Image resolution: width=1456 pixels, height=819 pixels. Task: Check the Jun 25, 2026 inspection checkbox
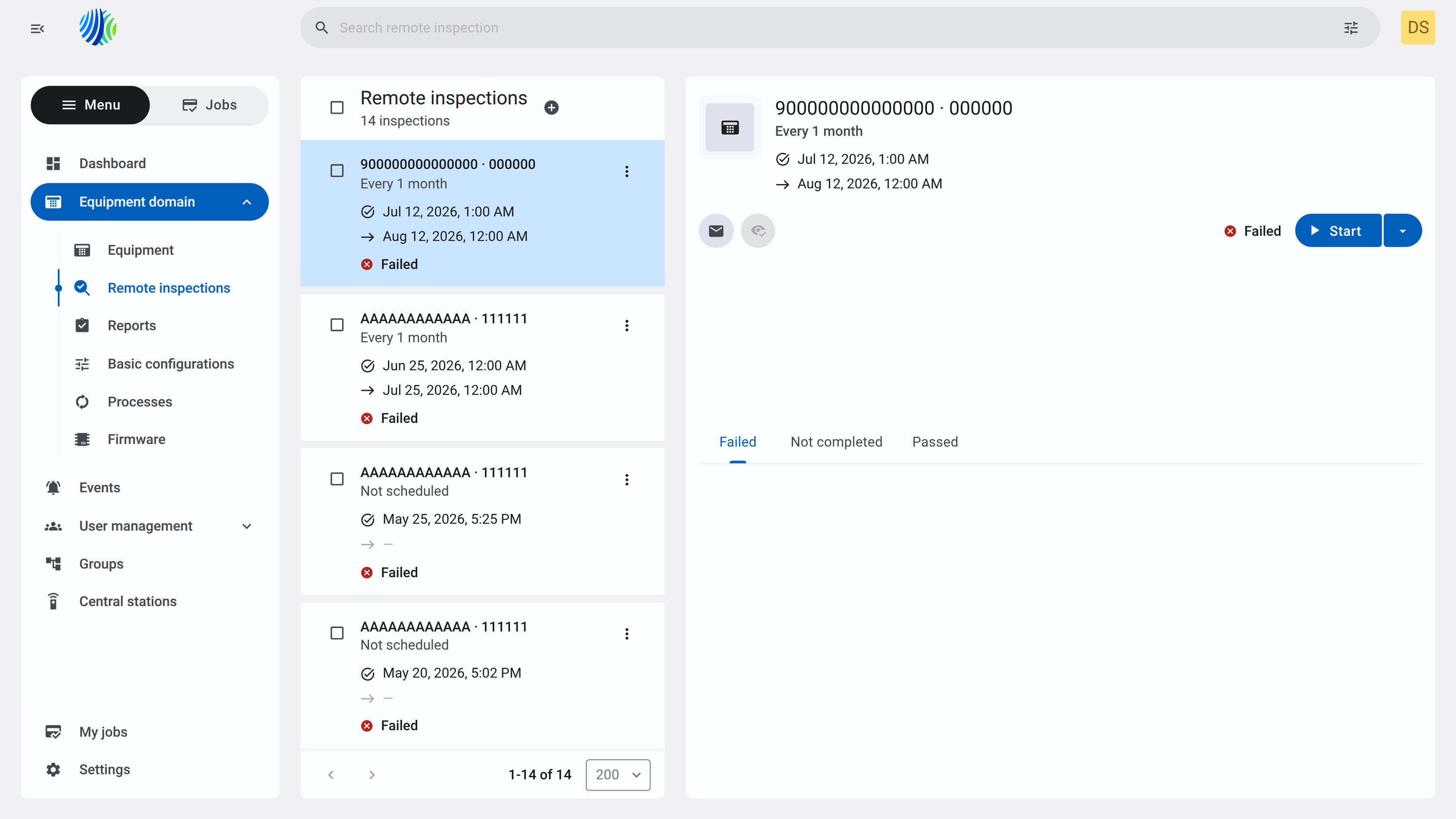337,325
